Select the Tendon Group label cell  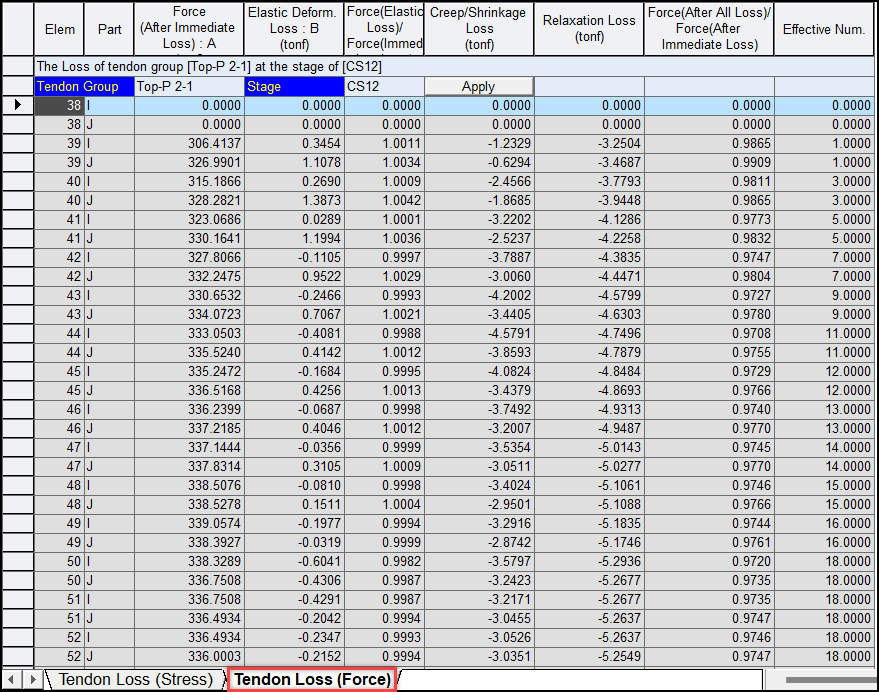[x=84, y=86]
